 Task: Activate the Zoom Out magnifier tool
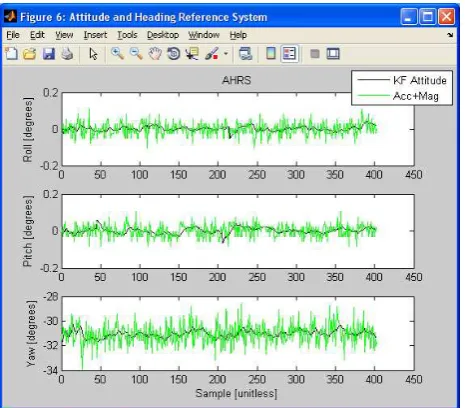tap(136, 53)
